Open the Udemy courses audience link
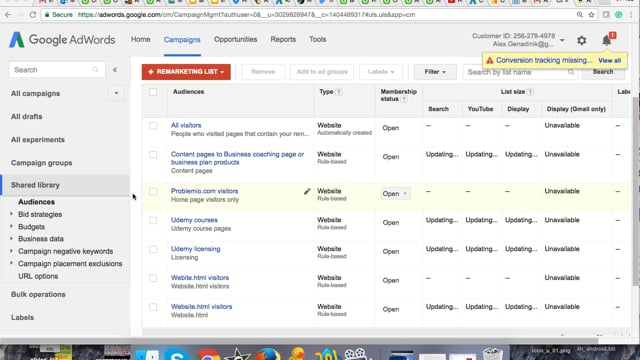Image resolution: width=640 pixels, height=360 pixels. pyautogui.click(x=194, y=220)
